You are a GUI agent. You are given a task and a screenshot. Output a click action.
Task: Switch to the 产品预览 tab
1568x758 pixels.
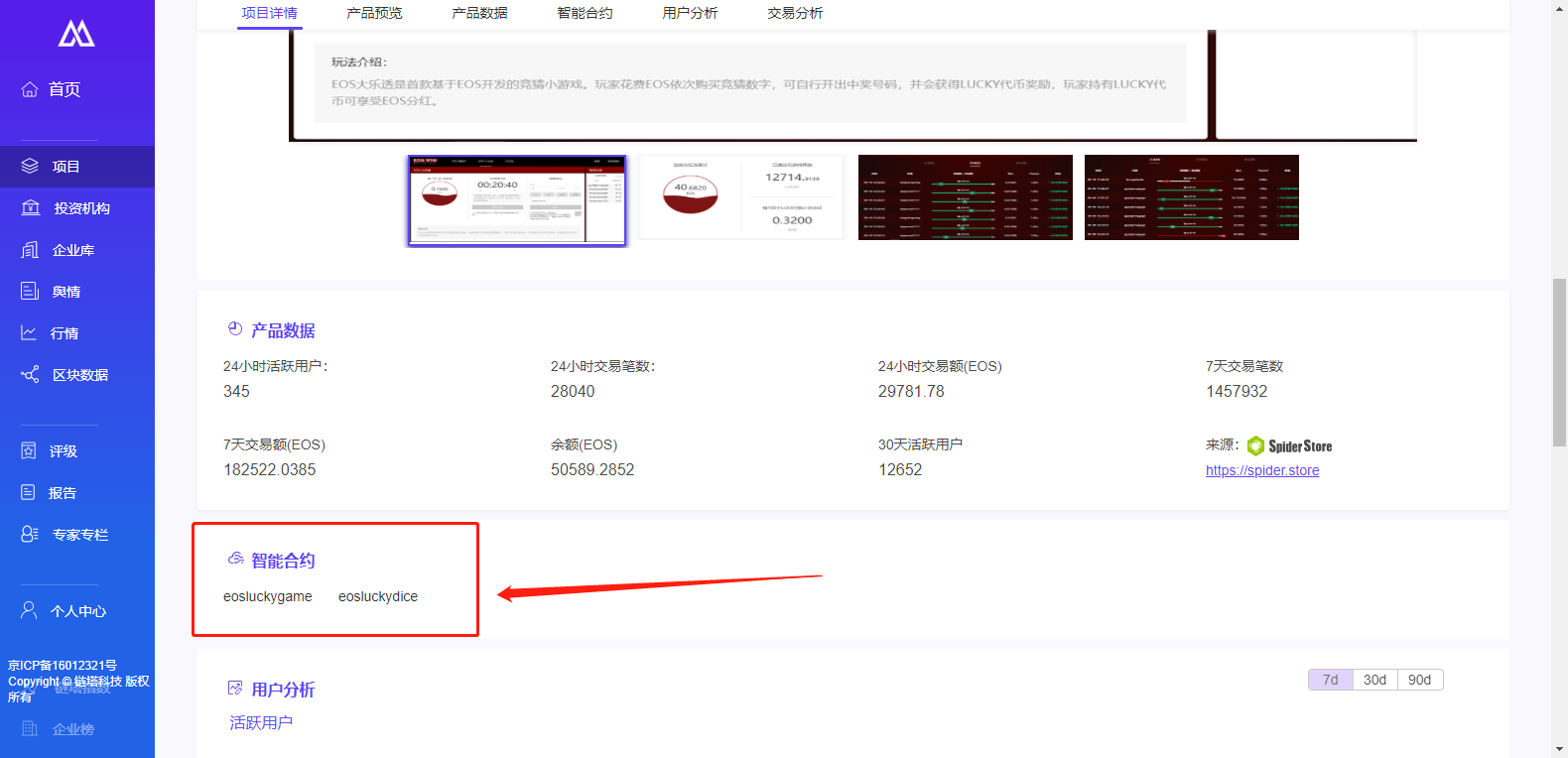[x=375, y=13]
